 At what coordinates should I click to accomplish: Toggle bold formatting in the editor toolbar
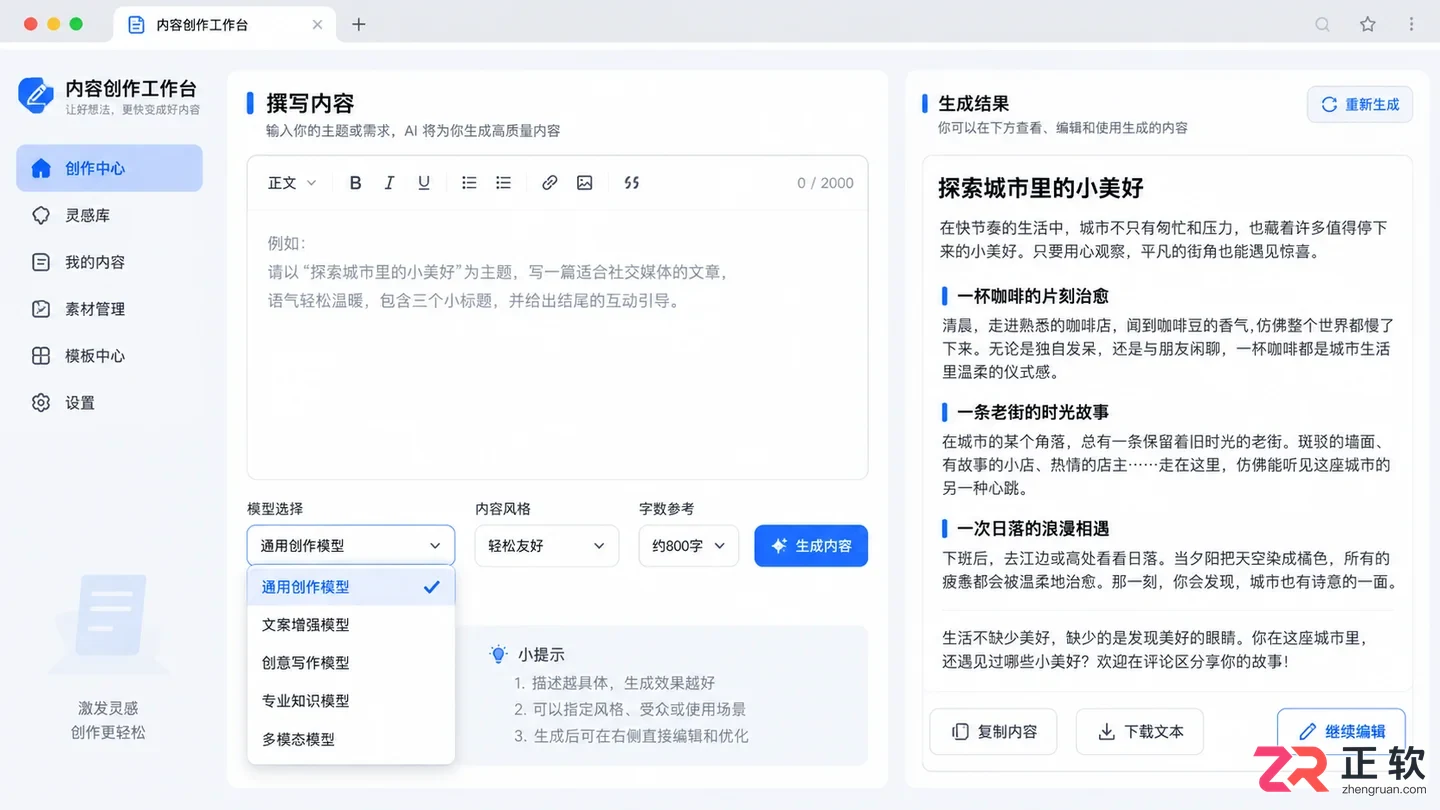coord(355,183)
